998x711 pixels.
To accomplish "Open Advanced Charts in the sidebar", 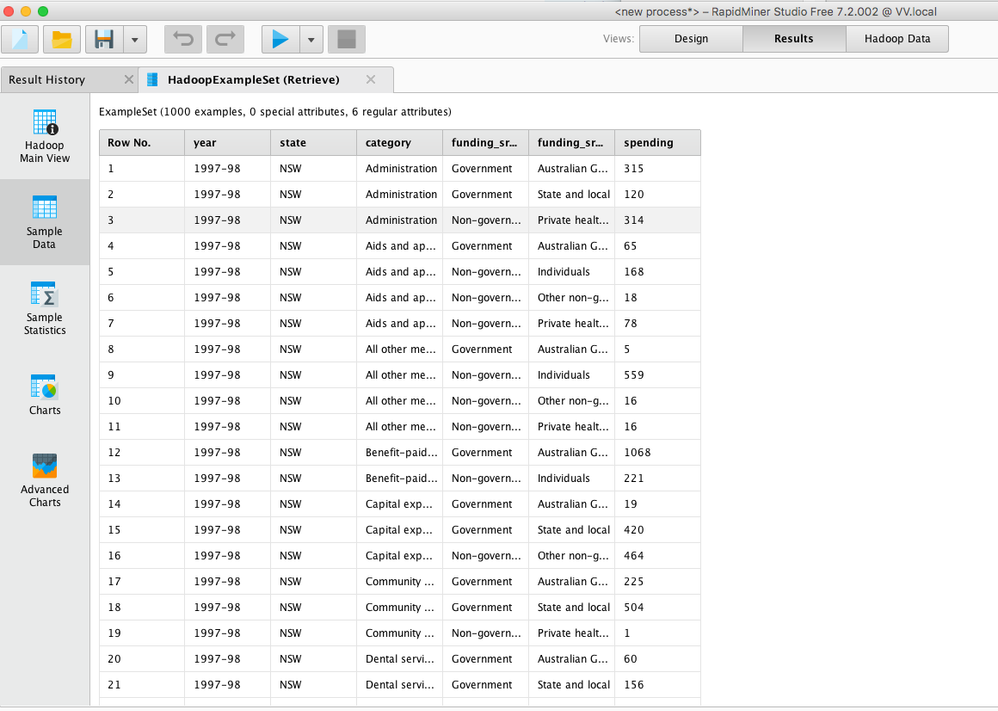I will [45, 480].
